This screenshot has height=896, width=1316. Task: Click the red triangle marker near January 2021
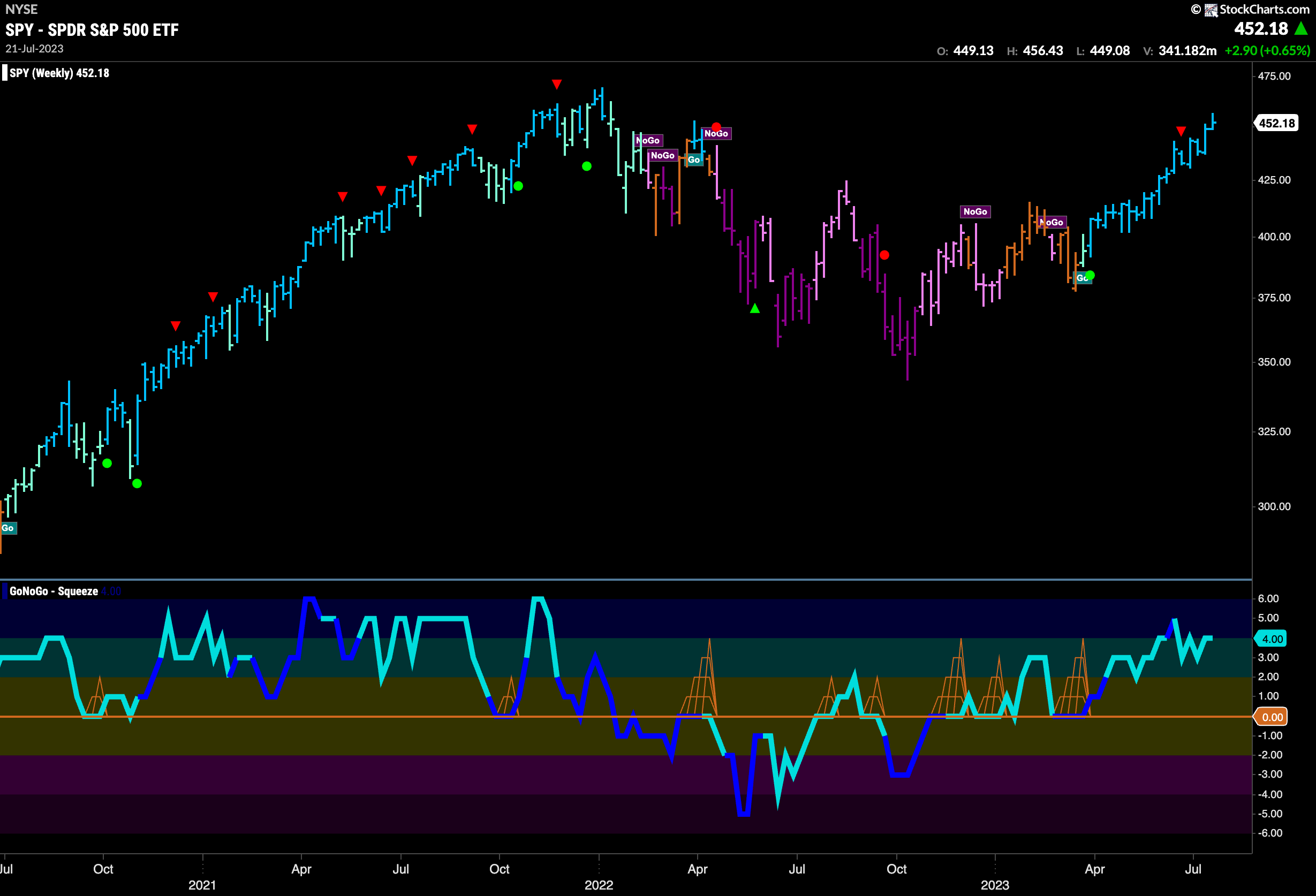click(x=213, y=297)
